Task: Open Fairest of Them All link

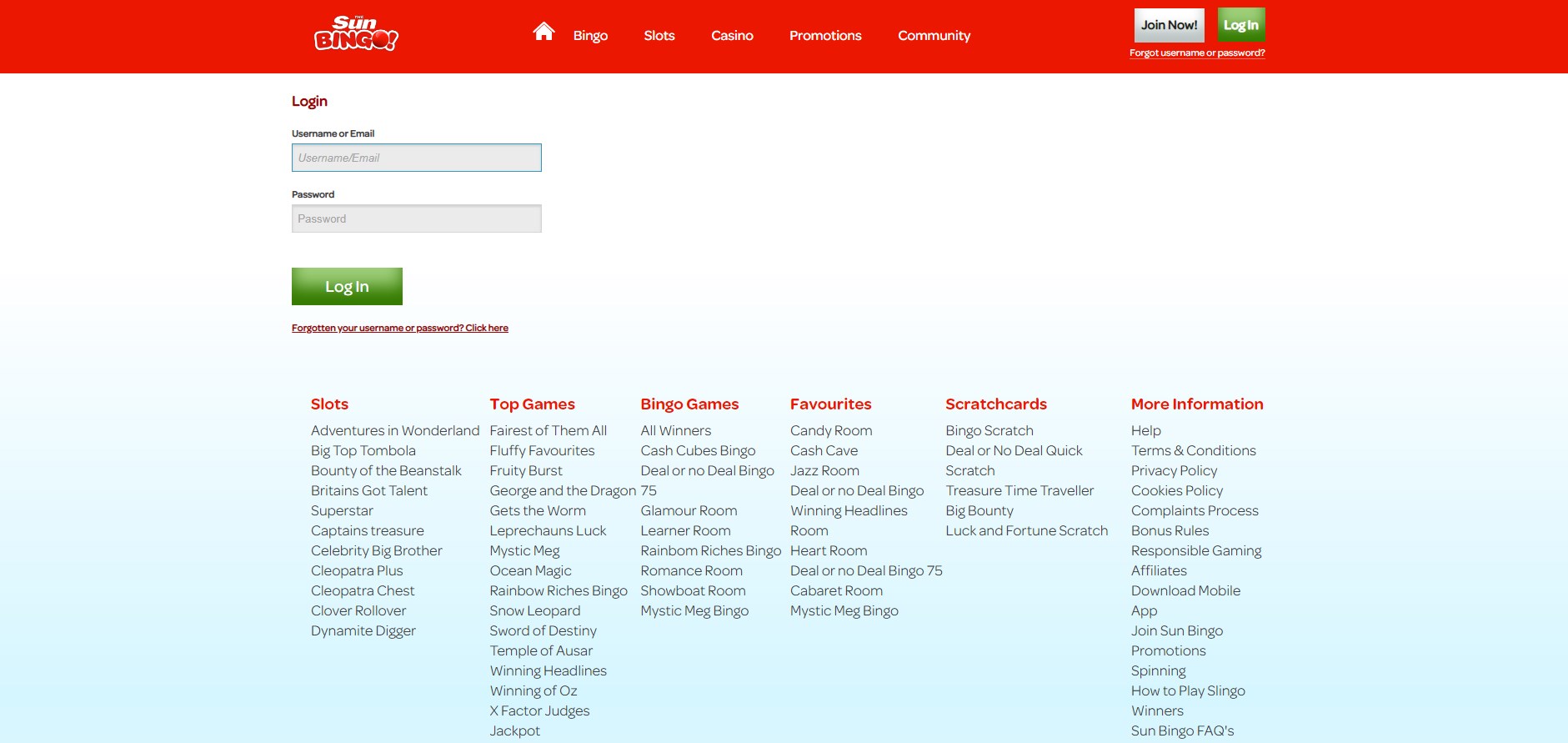Action: tap(549, 430)
